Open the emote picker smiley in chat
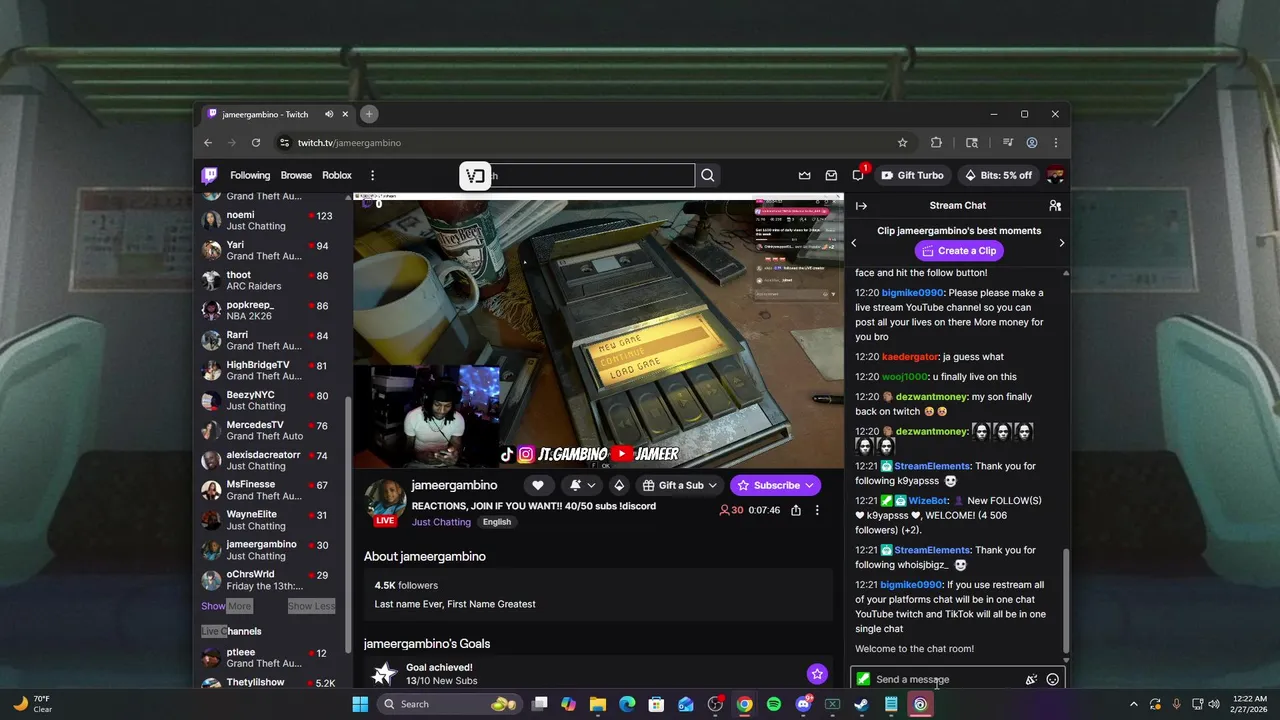The height and width of the screenshot is (720, 1280). pyautogui.click(x=1052, y=679)
